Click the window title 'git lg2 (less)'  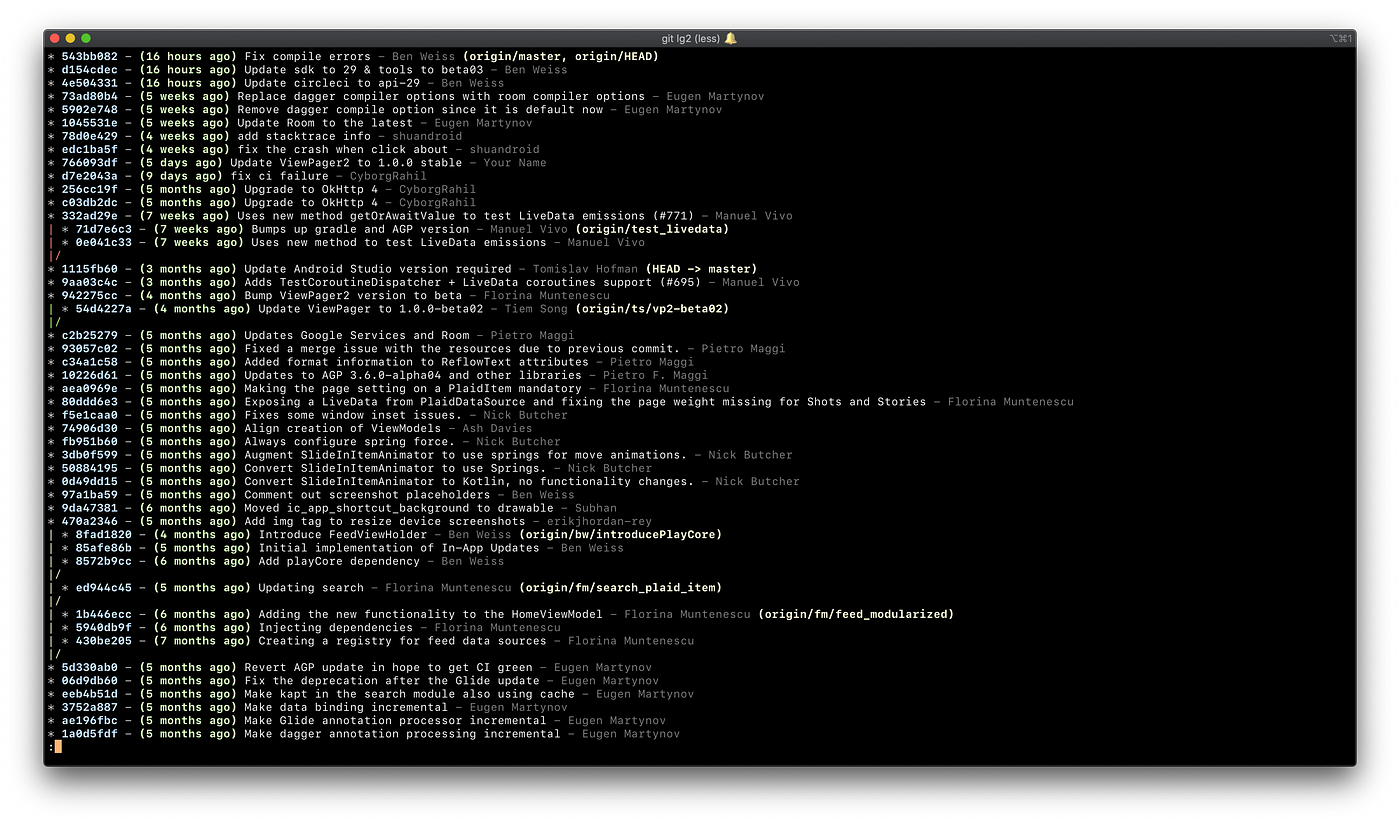coord(691,38)
